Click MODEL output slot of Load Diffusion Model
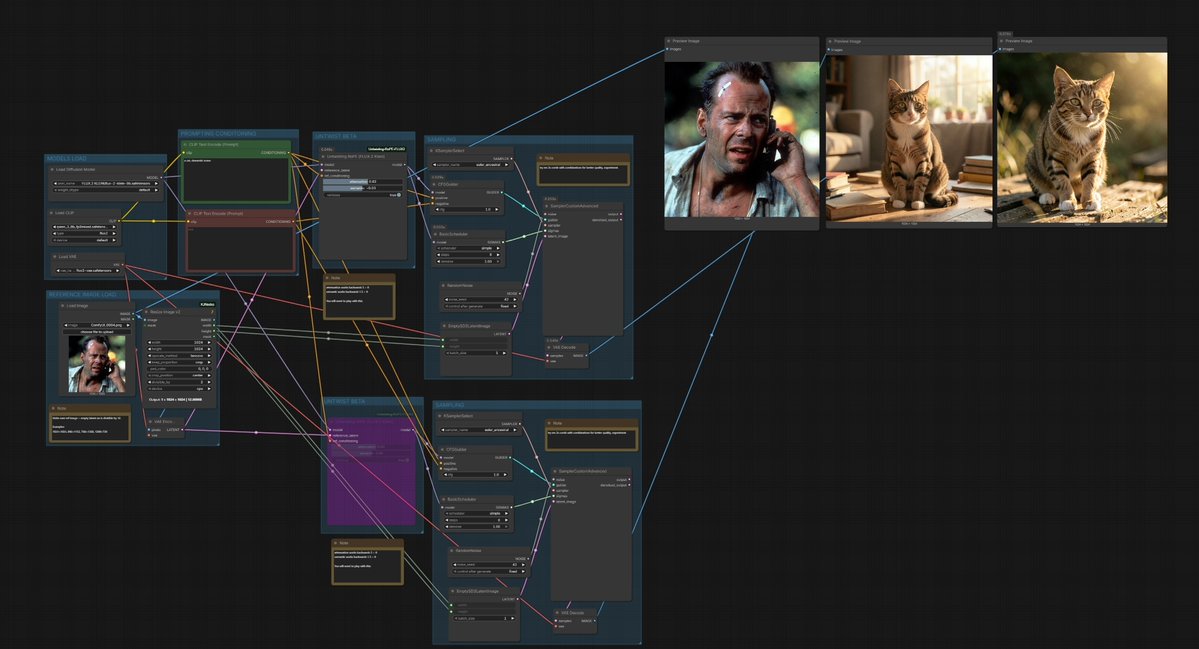1199x649 pixels. 161,177
